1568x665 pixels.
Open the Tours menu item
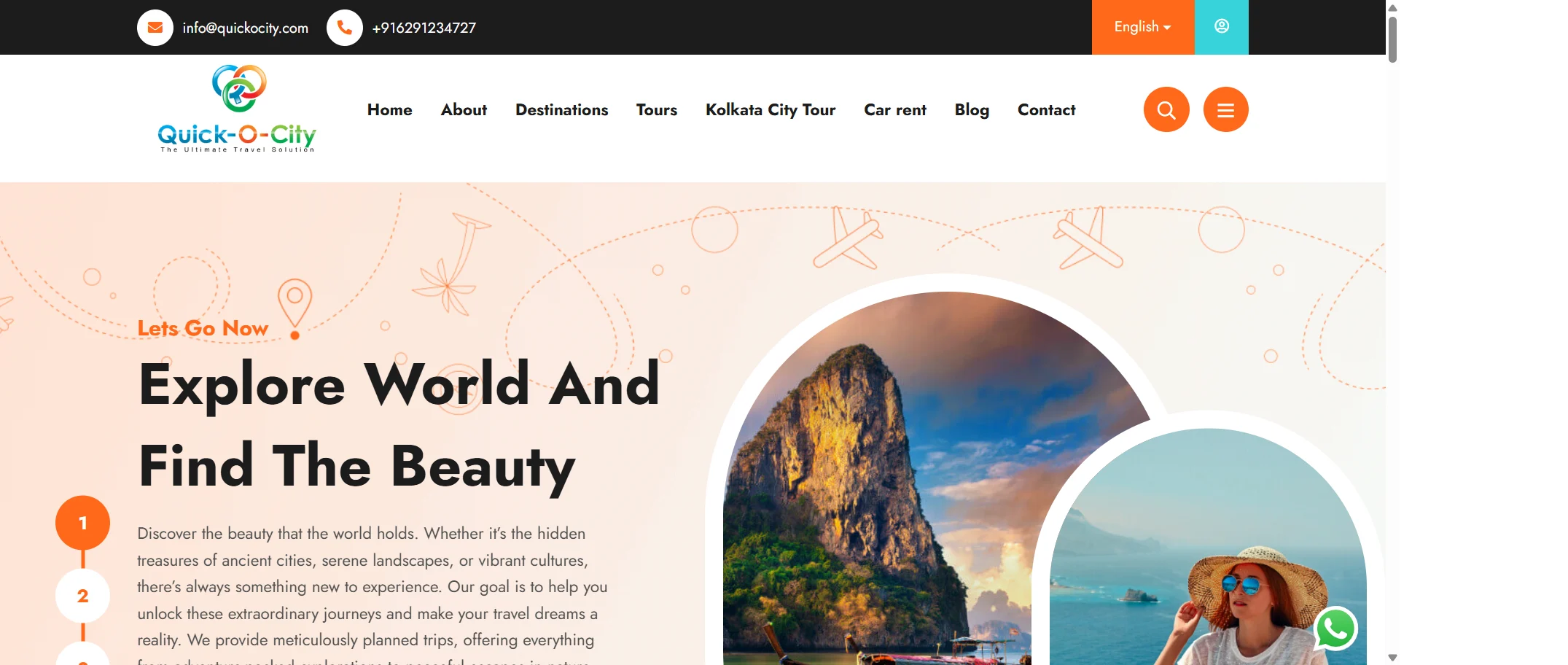[x=657, y=109]
